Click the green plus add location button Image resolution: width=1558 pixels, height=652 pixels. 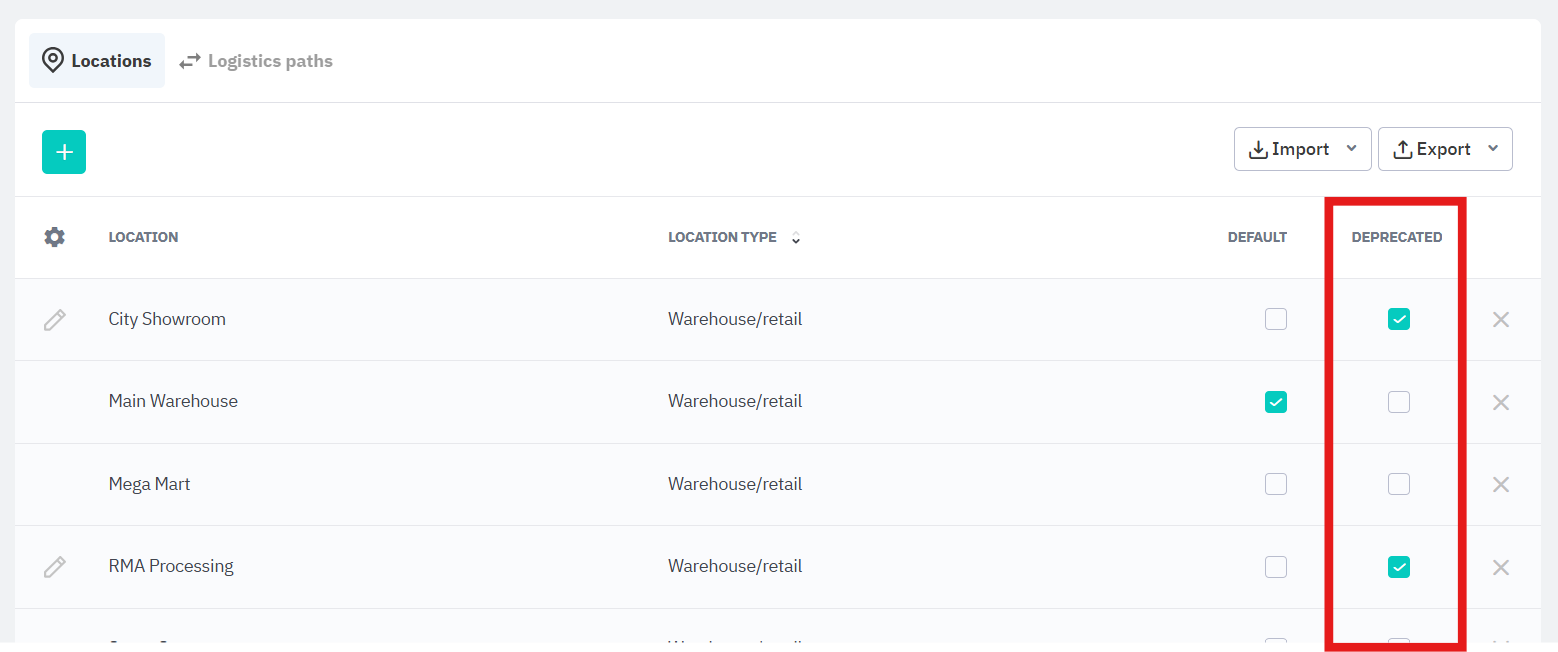(x=64, y=152)
